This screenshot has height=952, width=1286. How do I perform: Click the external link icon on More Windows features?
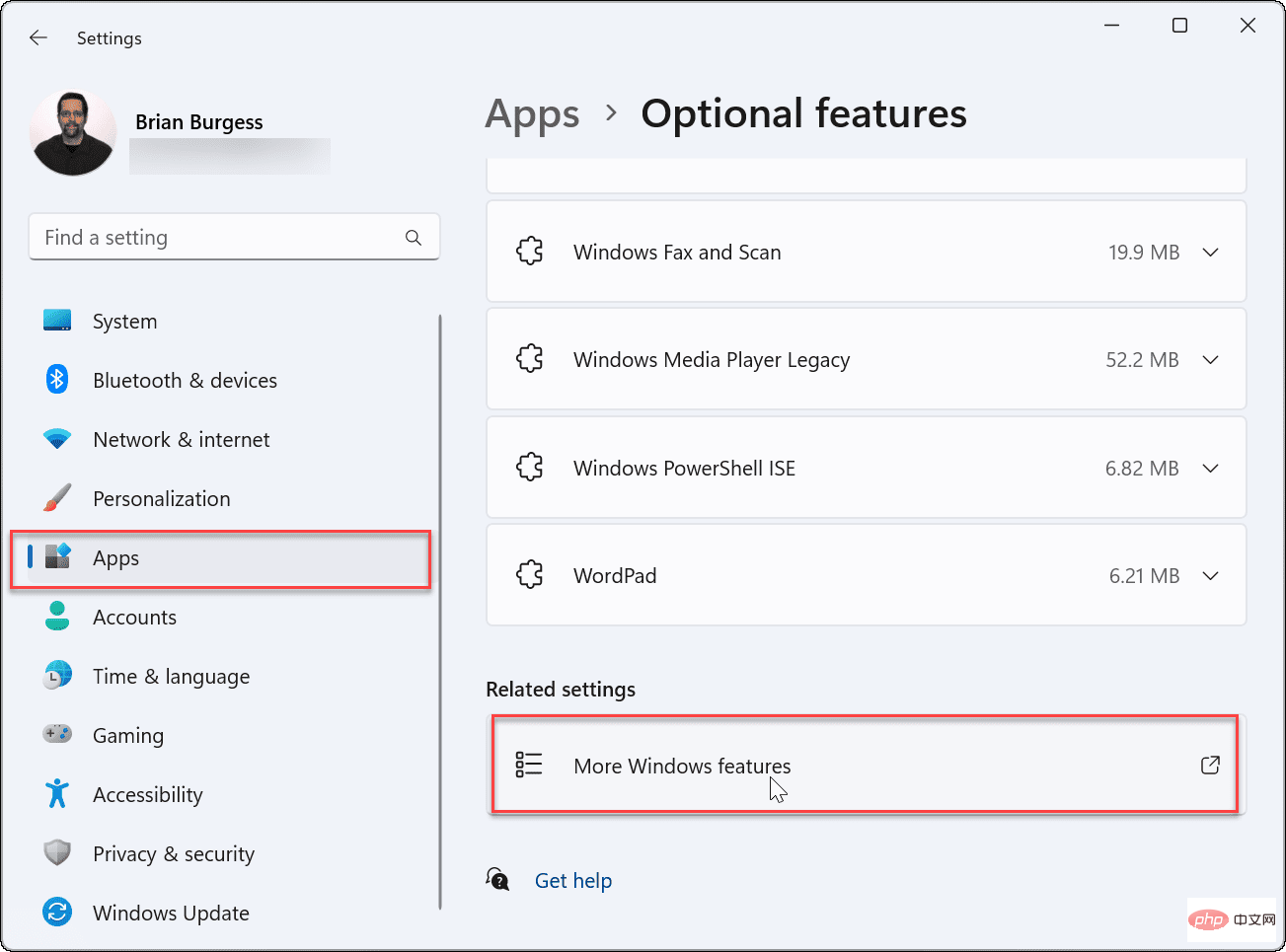1210,765
